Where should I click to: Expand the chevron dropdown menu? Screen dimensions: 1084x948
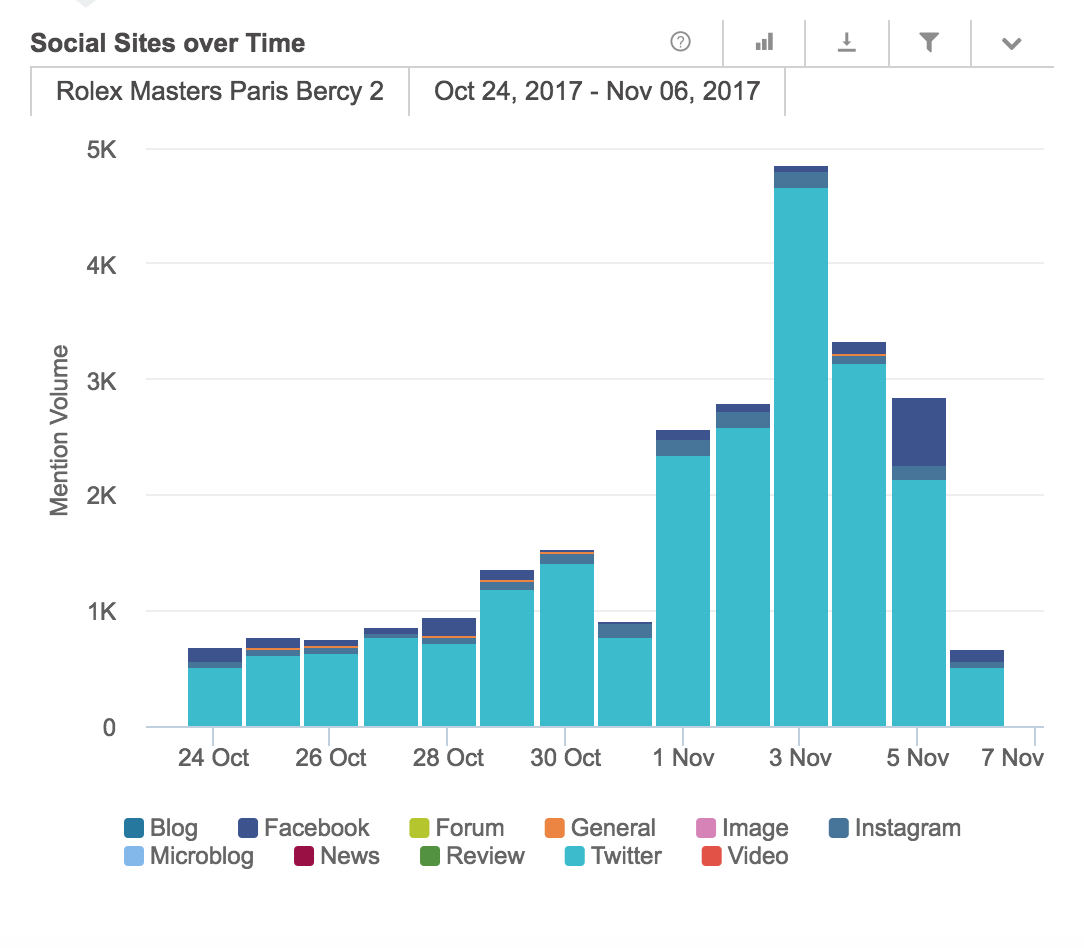[x=1012, y=43]
